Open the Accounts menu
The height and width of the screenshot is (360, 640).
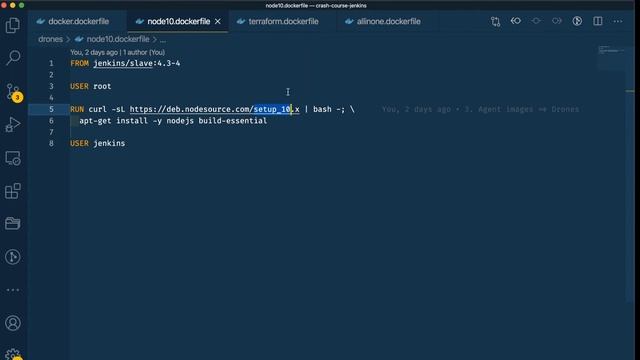(13, 323)
